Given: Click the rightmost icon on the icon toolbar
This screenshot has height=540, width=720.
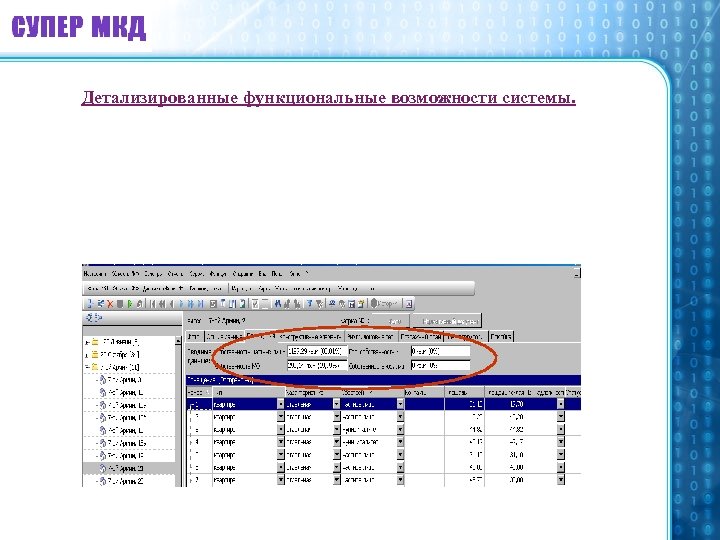Looking at the screenshot, I should (x=409, y=304).
